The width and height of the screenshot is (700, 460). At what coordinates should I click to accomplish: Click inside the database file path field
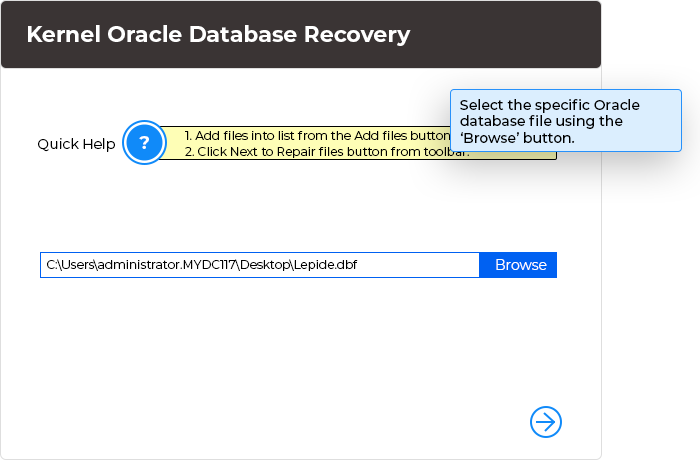(260, 265)
